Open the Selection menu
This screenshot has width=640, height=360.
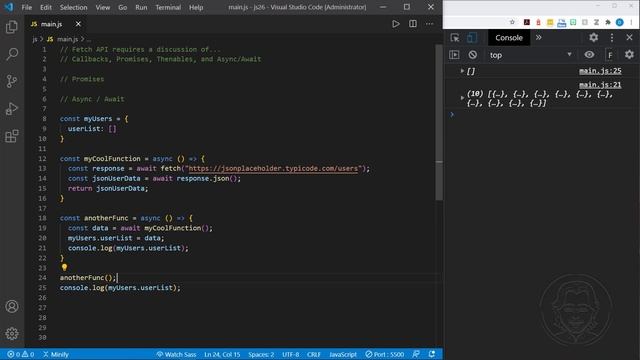[73, 7]
